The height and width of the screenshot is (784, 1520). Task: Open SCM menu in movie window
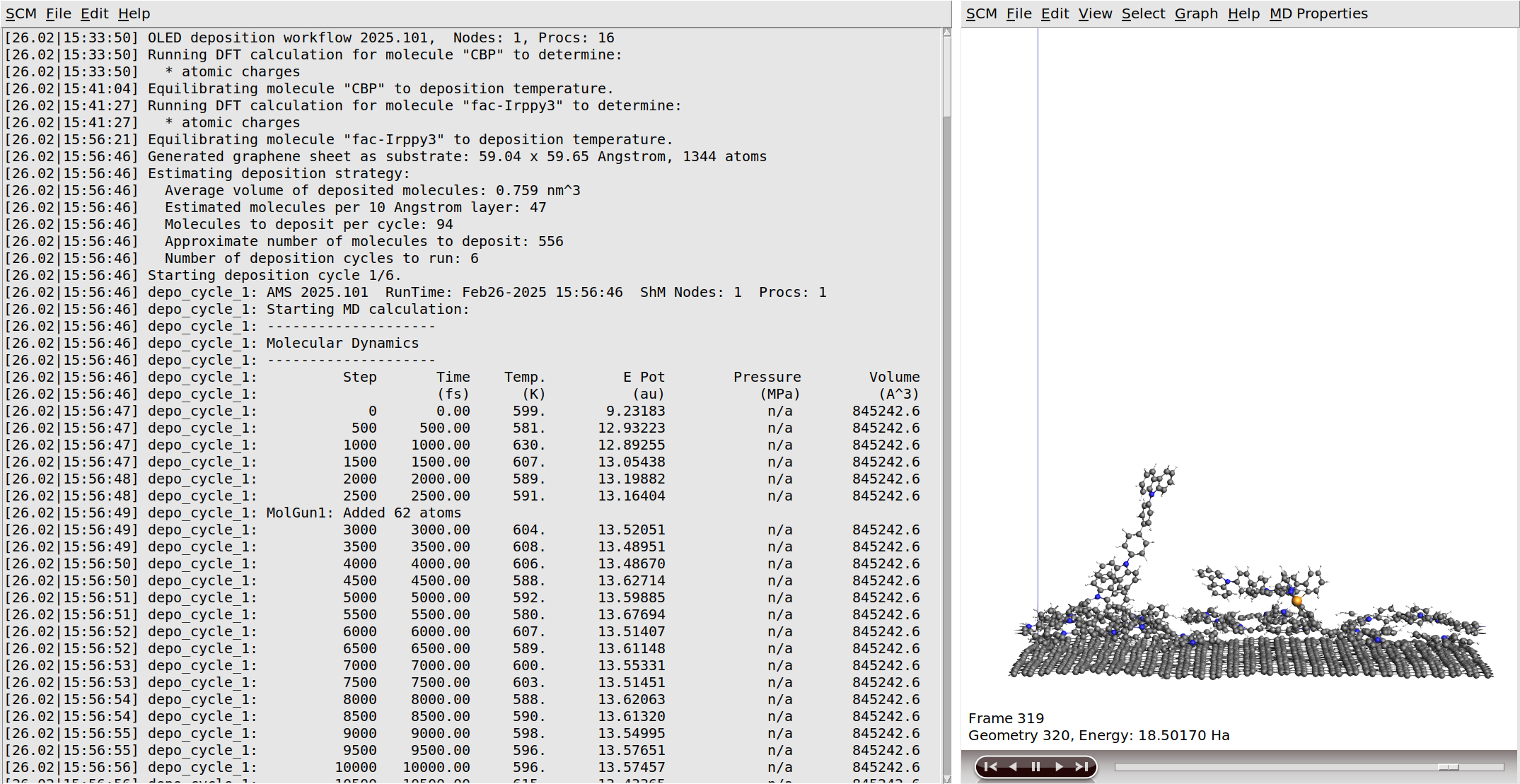click(x=981, y=13)
